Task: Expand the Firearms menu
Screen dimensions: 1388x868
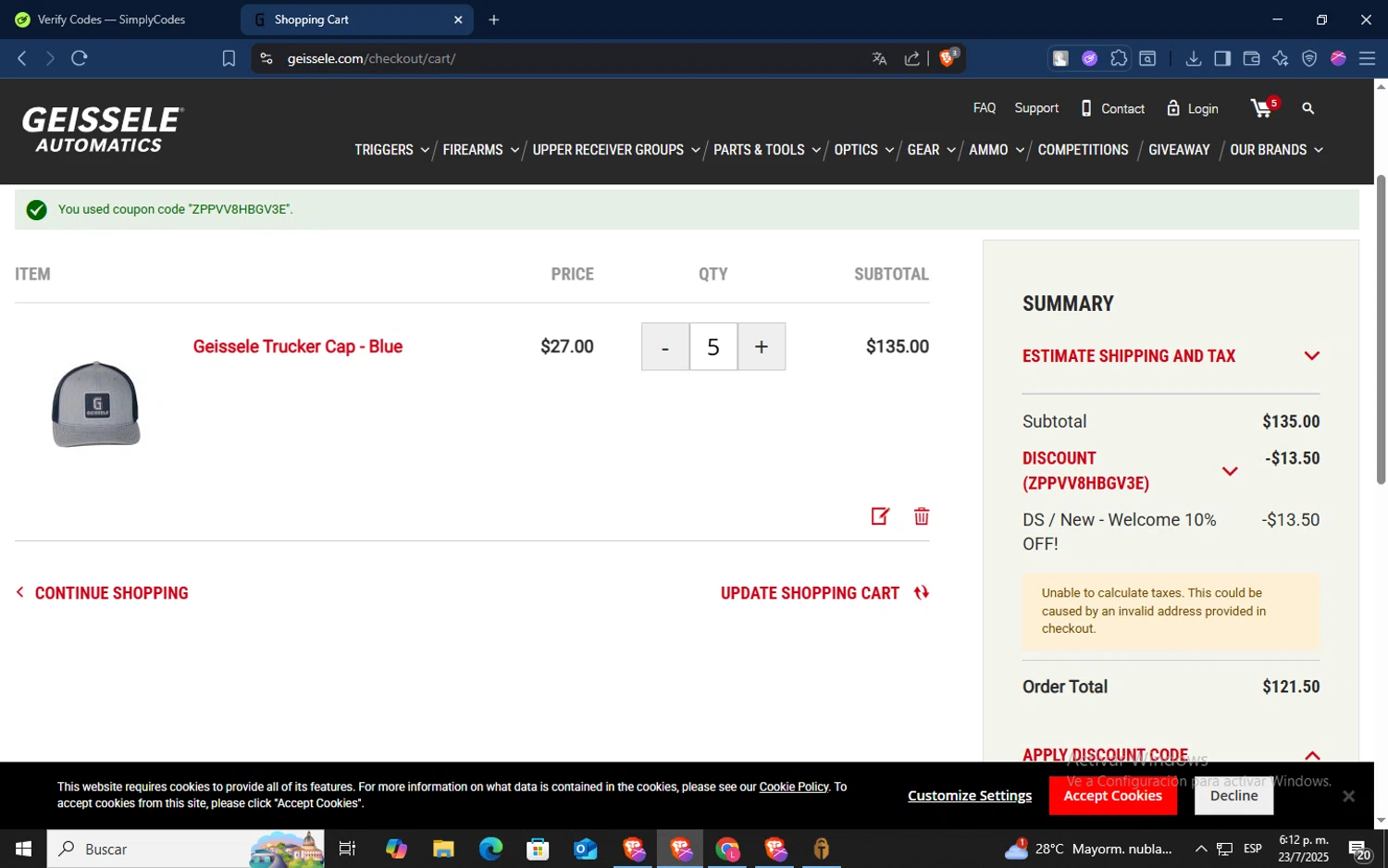Action: (x=480, y=150)
